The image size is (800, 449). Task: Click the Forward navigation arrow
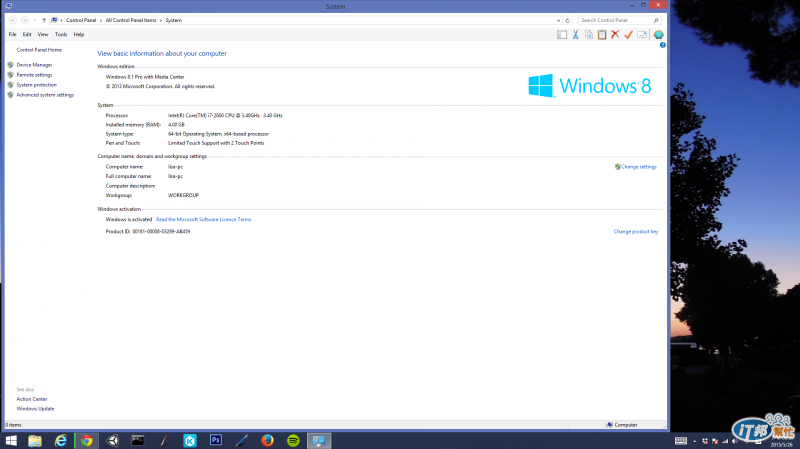point(24,20)
